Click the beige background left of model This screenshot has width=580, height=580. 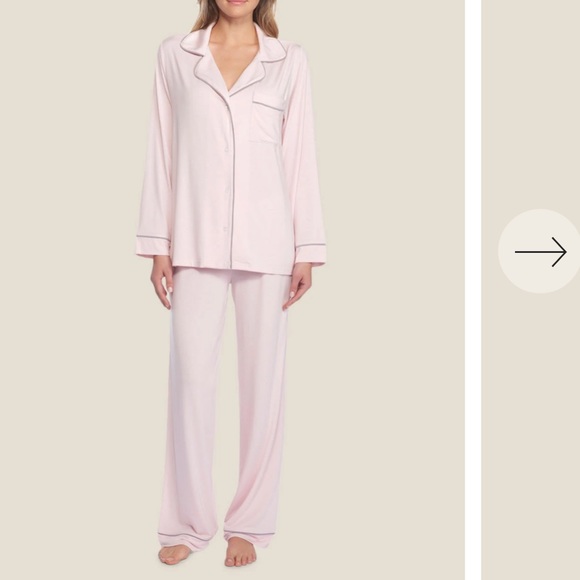[70, 290]
